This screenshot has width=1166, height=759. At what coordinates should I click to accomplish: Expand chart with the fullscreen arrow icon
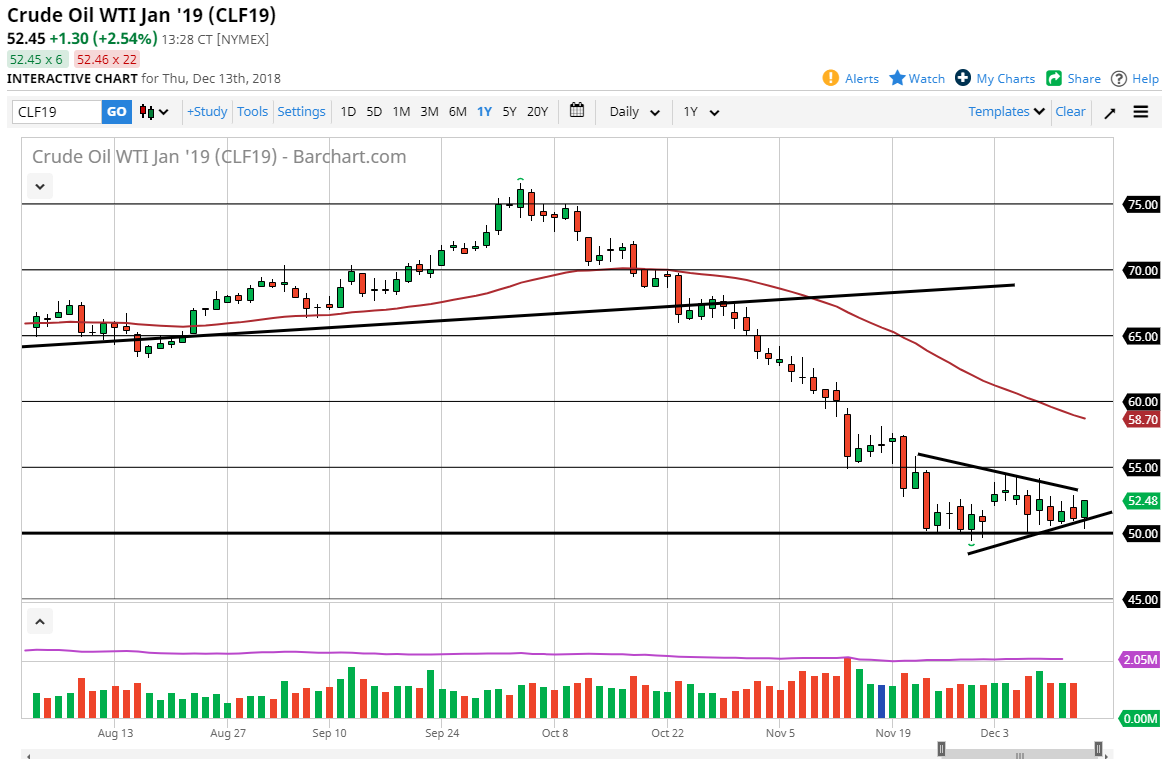pyautogui.click(x=1109, y=112)
